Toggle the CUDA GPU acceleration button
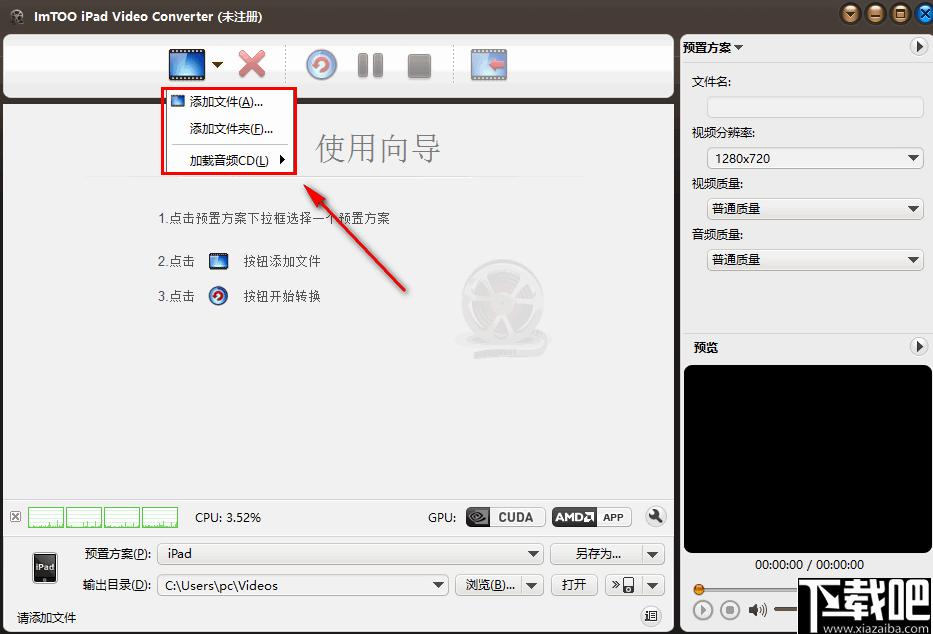This screenshot has width=933, height=634. 505,517
